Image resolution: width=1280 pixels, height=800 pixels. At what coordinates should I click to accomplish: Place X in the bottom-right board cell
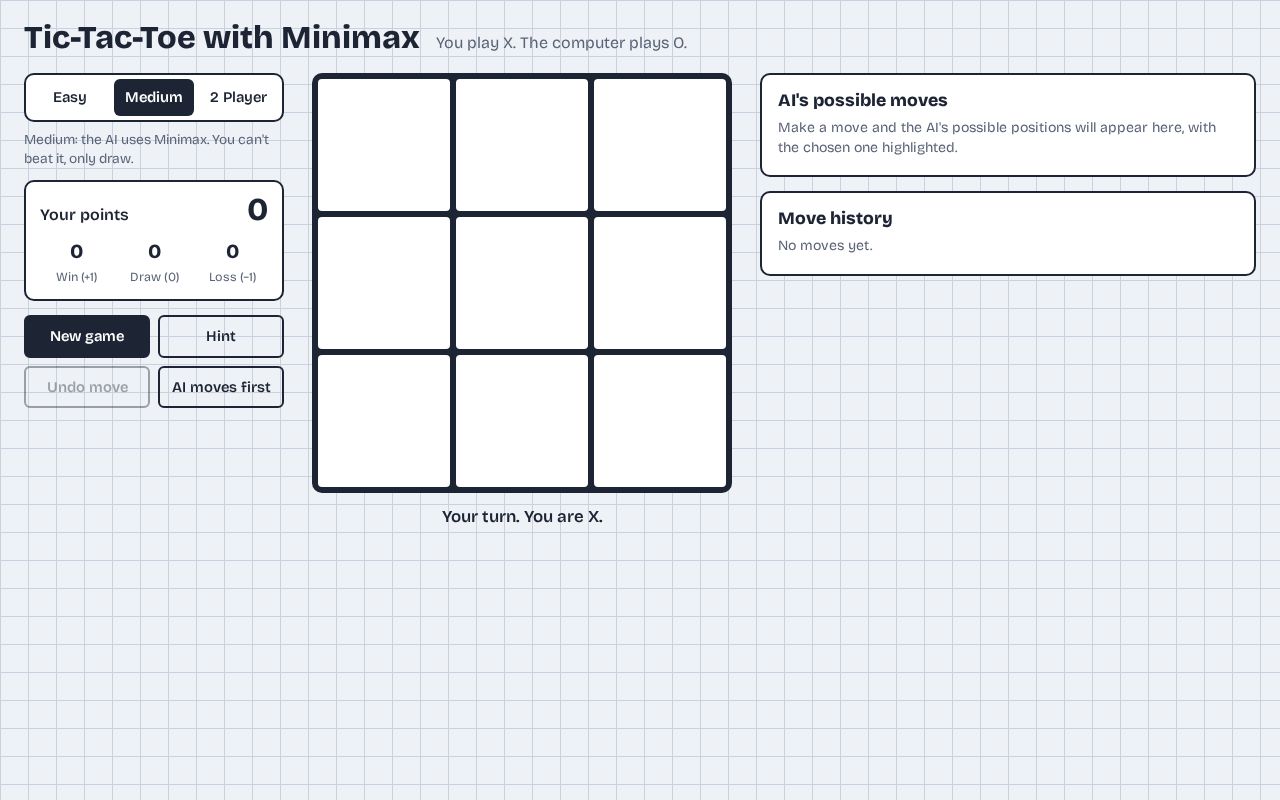660,421
